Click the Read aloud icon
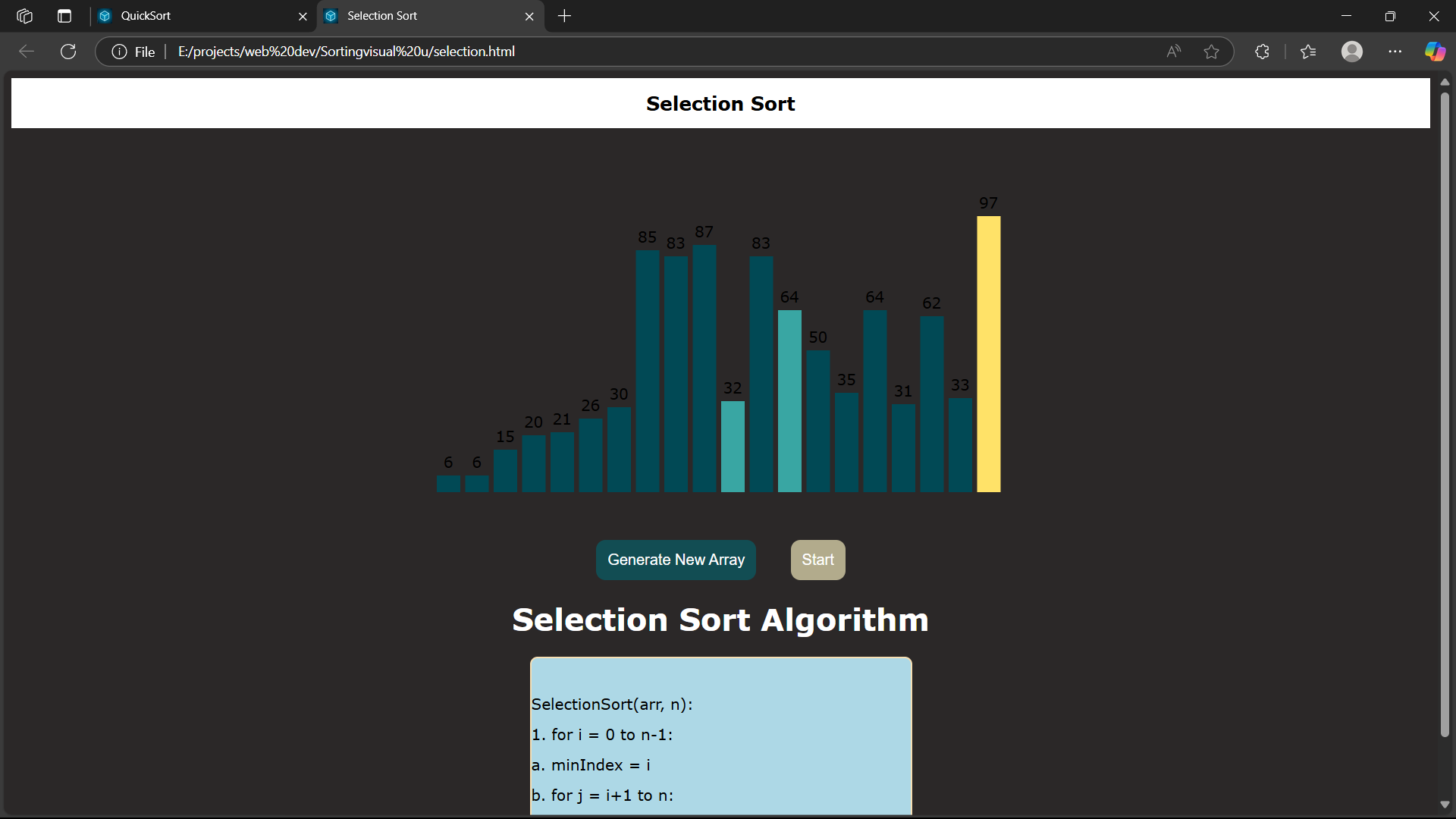Image resolution: width=1456 pixels, height=819 pixels. click(x=1173, y=52)
